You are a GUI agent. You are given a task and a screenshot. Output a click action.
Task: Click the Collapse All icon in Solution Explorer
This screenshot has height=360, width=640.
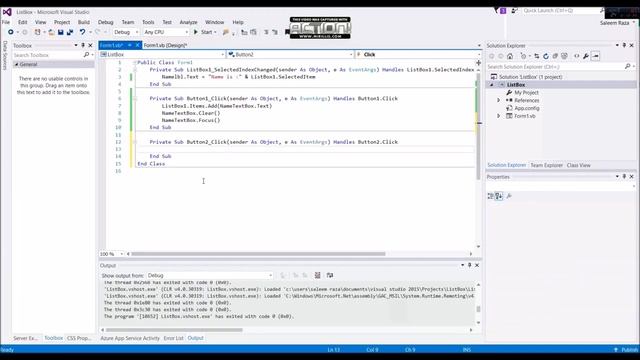(x=555, y=56)
